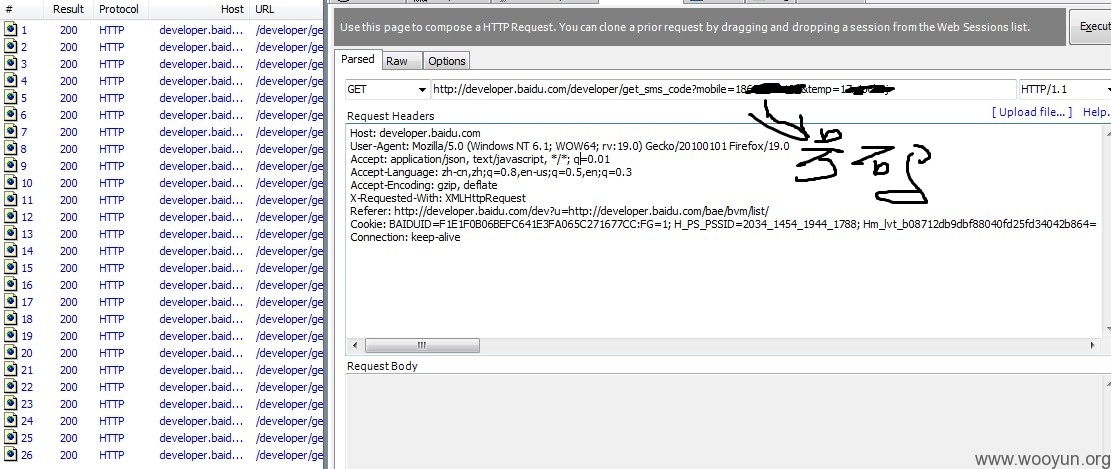The image size is (1111, 469).
Task: Switch to the Options tab
Action: point(447,61)
